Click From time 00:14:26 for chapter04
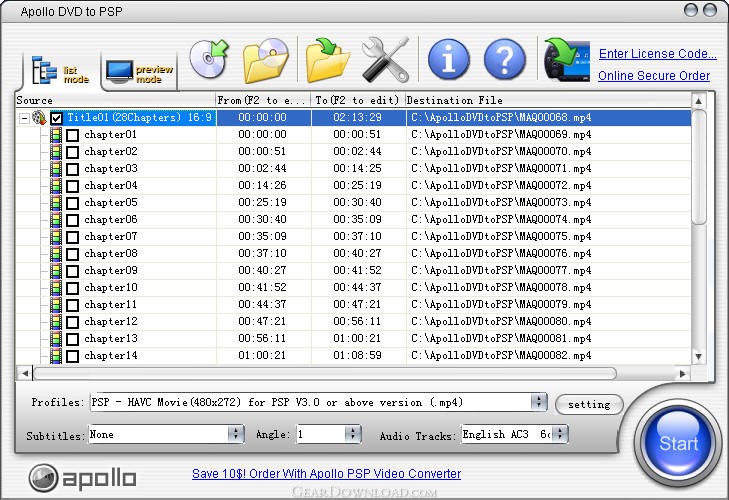Screen dimensions: 729x500 pyautogui.click(x=262, y=185)
